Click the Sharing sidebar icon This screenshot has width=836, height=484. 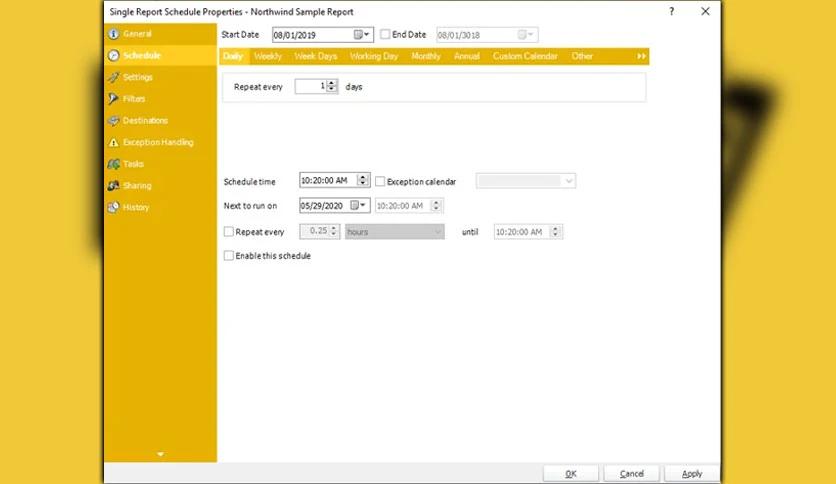(x=114, y=186)
